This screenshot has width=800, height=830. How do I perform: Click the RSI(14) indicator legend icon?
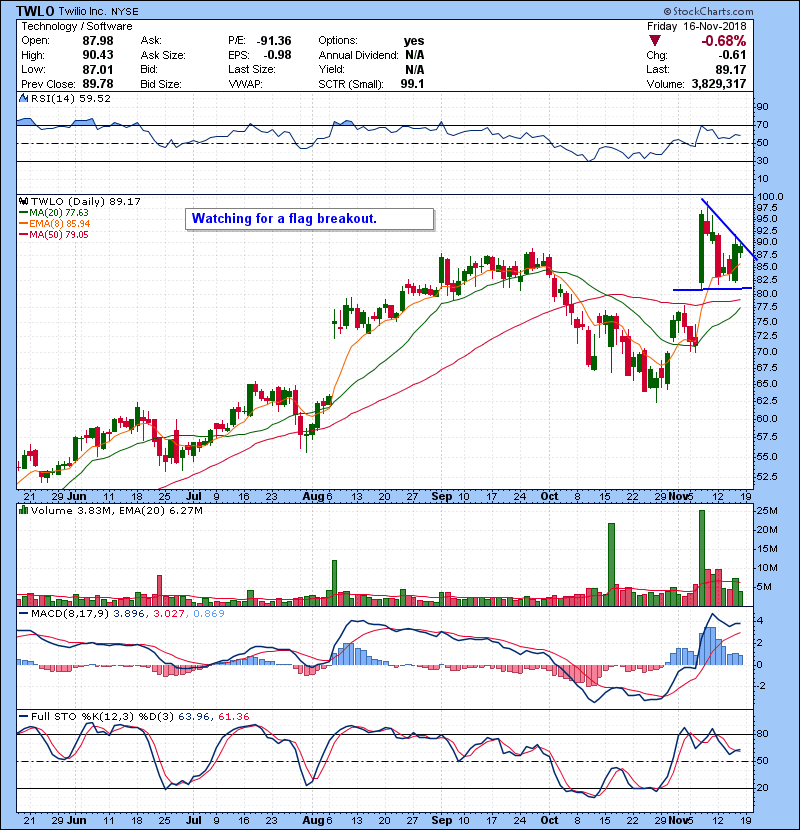pyautogui.click(x=23, y=98)
